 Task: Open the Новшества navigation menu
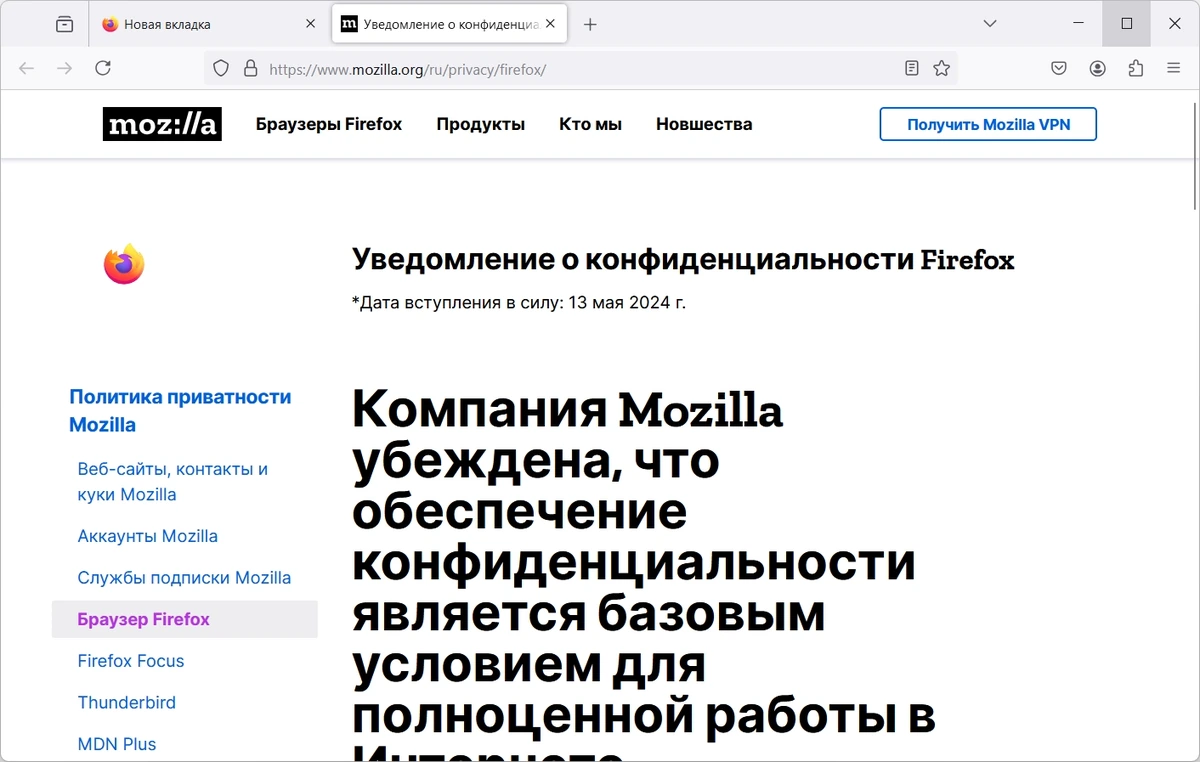tap(704, 124)
